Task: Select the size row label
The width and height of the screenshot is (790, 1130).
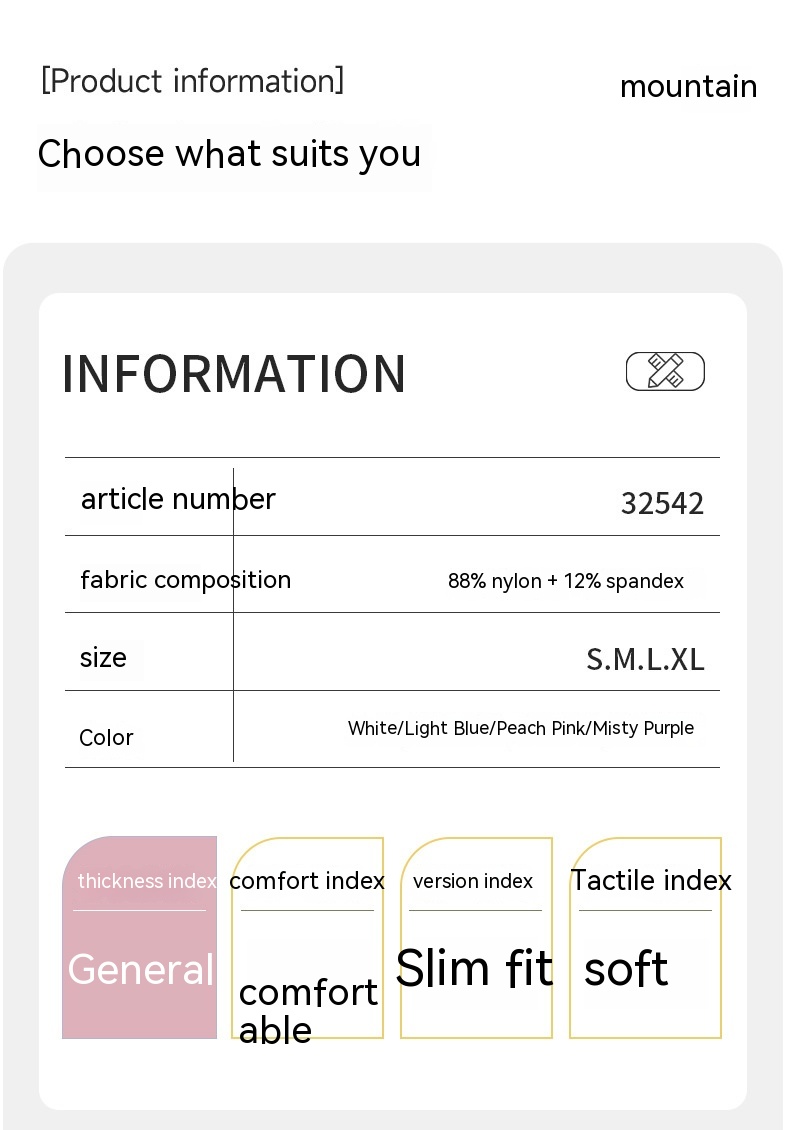Action: click(x=103, y=658)
